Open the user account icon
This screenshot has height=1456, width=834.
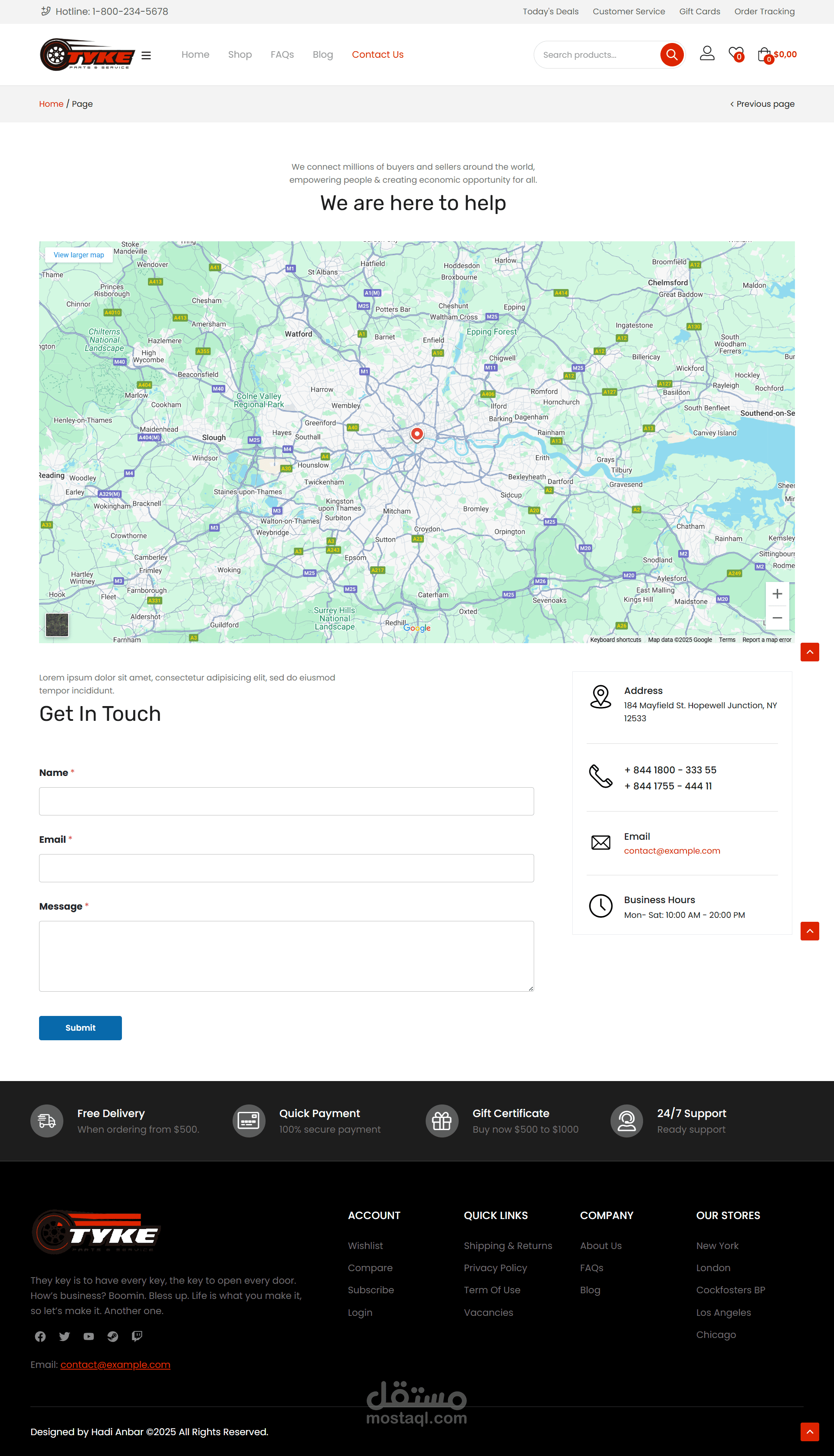707,53
